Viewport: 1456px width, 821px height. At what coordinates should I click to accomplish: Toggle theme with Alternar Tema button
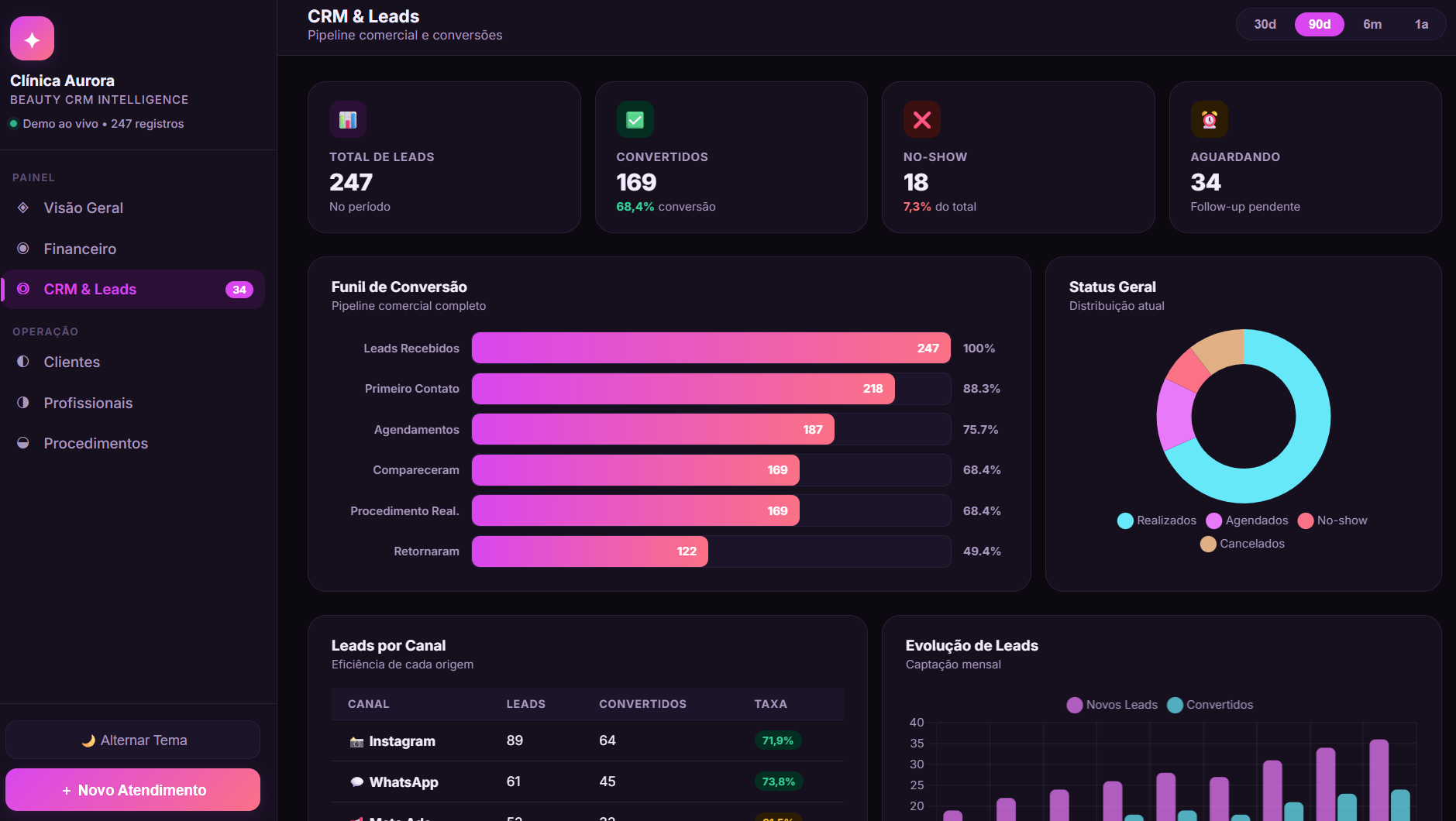(133, 740)
